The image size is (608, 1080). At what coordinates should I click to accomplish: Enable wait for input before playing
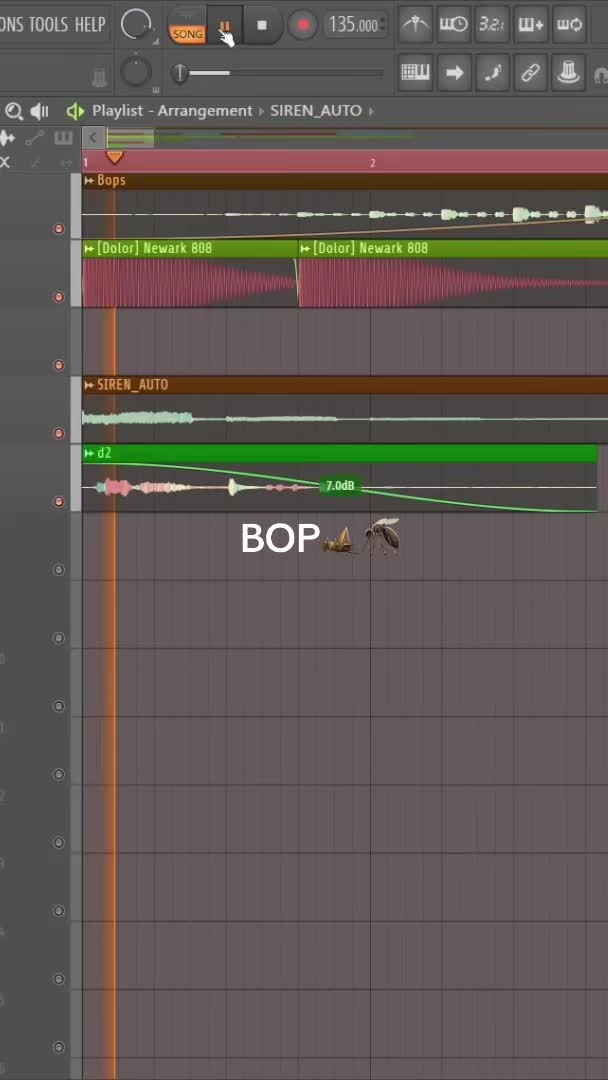pyautogui.click(x=454, y=25)
